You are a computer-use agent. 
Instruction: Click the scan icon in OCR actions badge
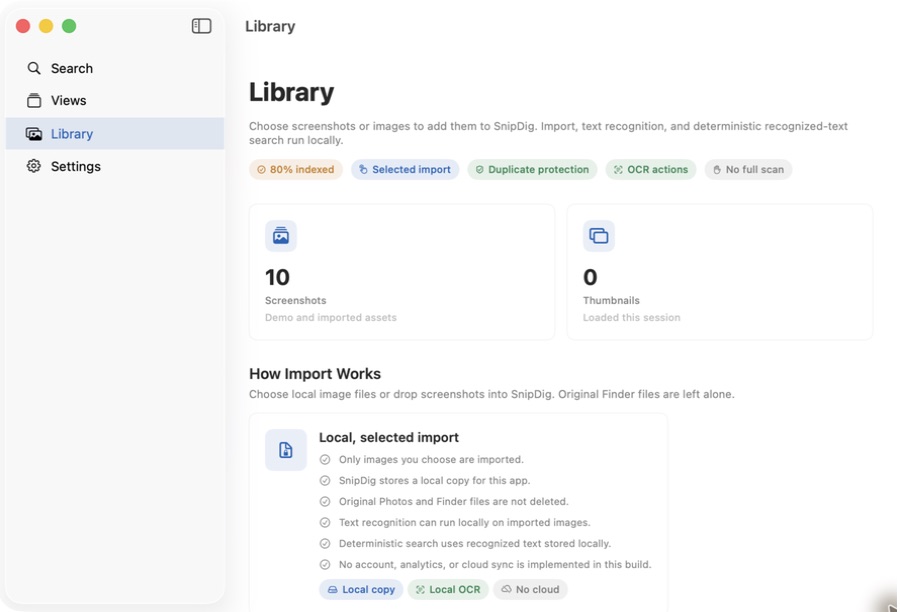tap(618, 169)
